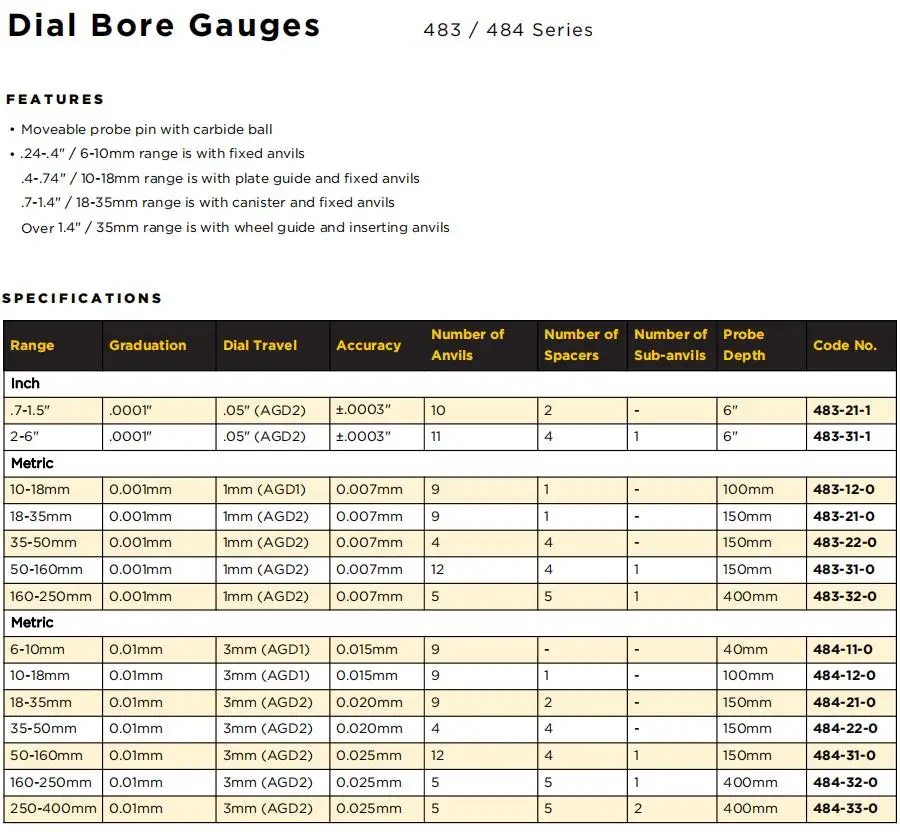The image size is (900, 832).
Task: Click the feature line mentioning wheel guide
Action: pyautogui.click(x=235, y=228)
